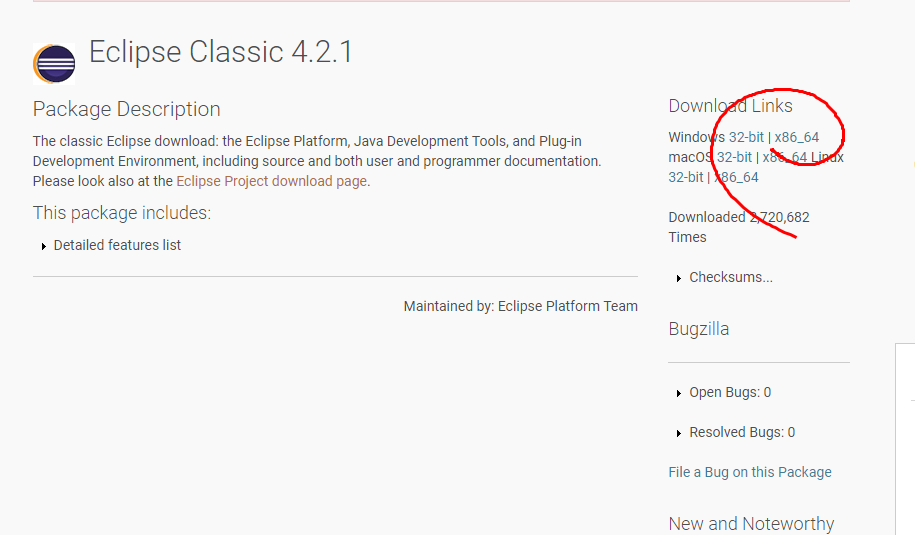Click the New and Noteworthy heading
Viewport: 915px width, 535px height.
click(751, 523)
